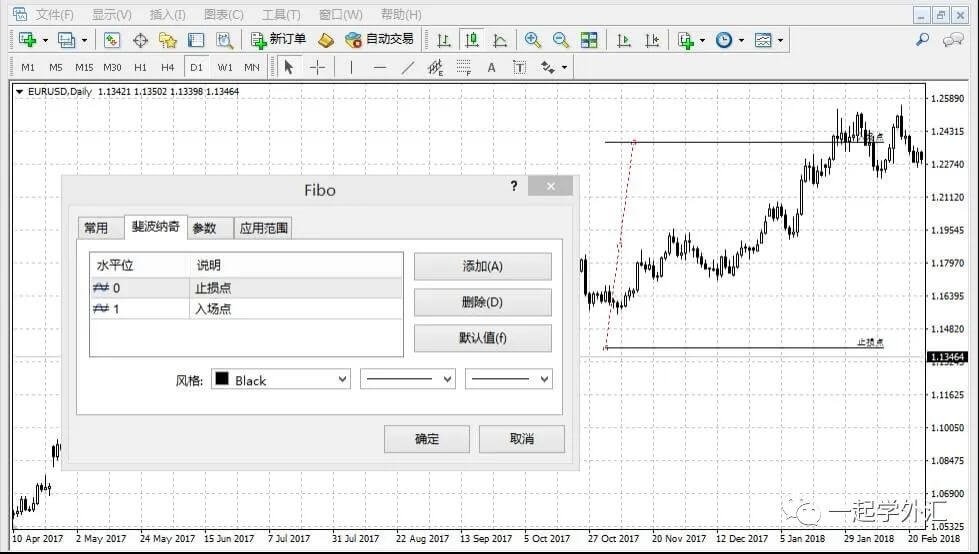The width and height of the screenshot is (979, 554).
Task: Confirm with the 确定 button
Action: pyautogui.click(x=426, y=439)
